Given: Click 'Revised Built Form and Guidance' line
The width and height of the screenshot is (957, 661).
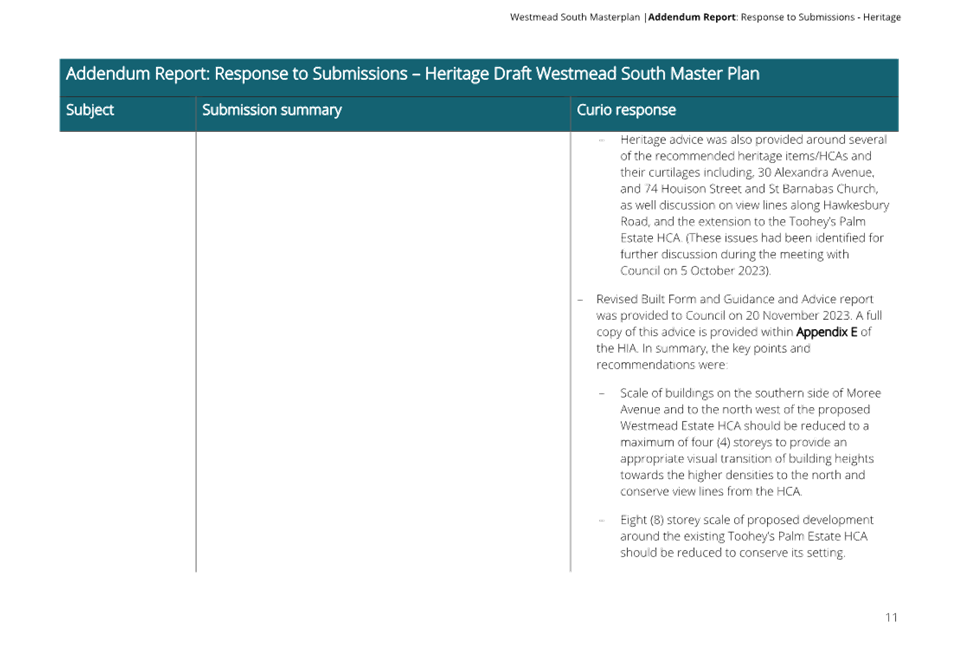Looking at the screenshot, I should coord(735,299).
